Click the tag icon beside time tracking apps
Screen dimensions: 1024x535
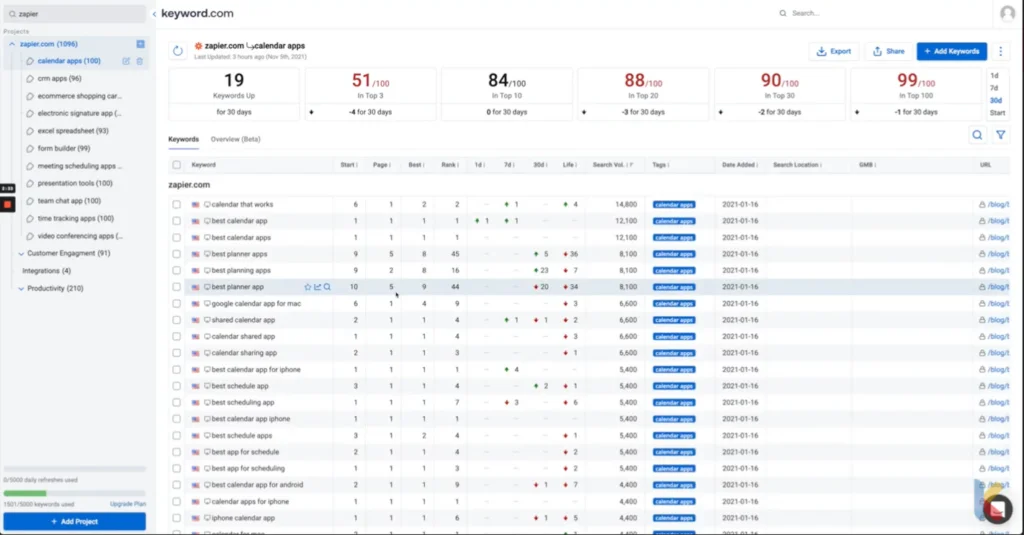pos(30,219)
